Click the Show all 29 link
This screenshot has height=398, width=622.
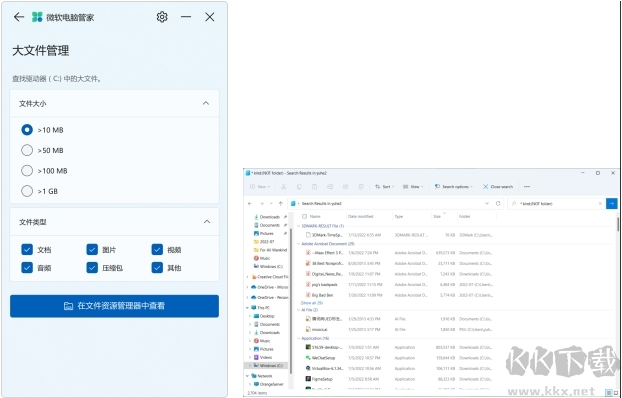coord(311,303)
